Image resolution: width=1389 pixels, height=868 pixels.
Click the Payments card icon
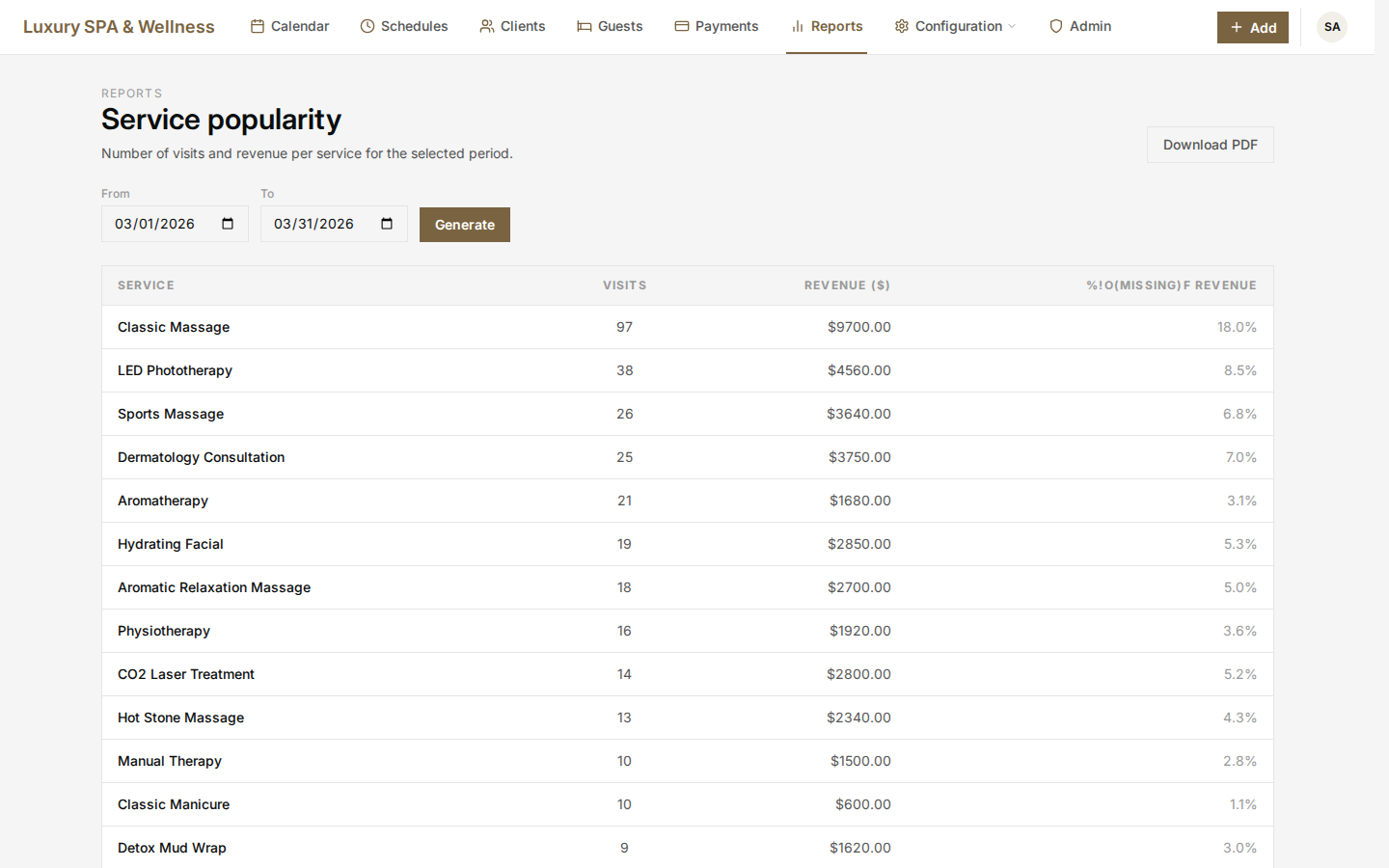(683, 26)
